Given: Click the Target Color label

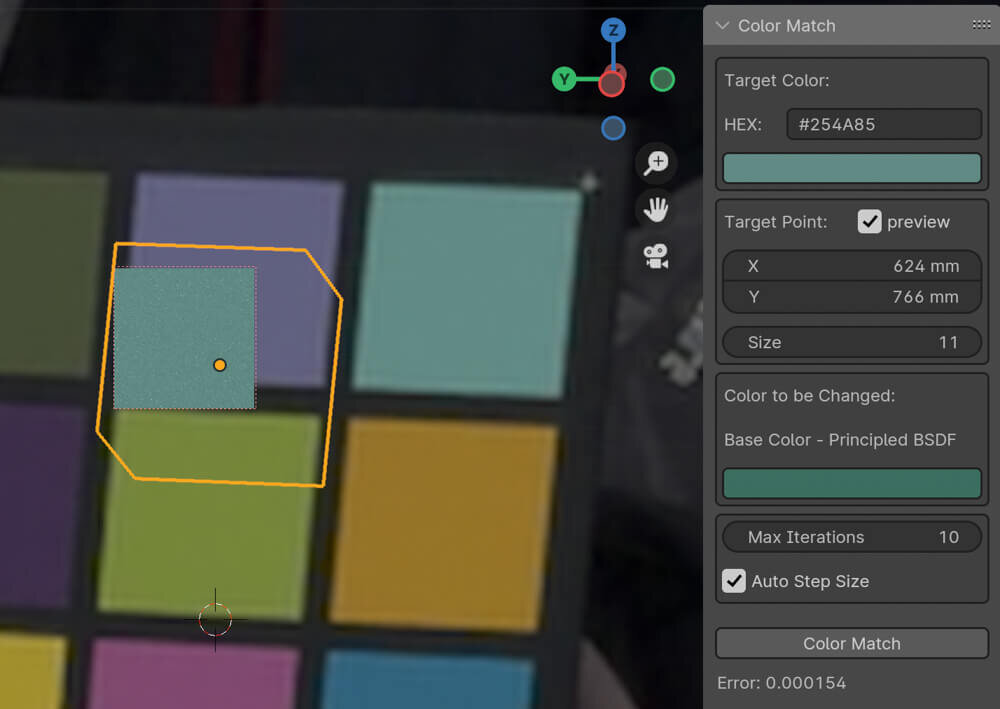Looking at the screenshot, I should [777, 80].
